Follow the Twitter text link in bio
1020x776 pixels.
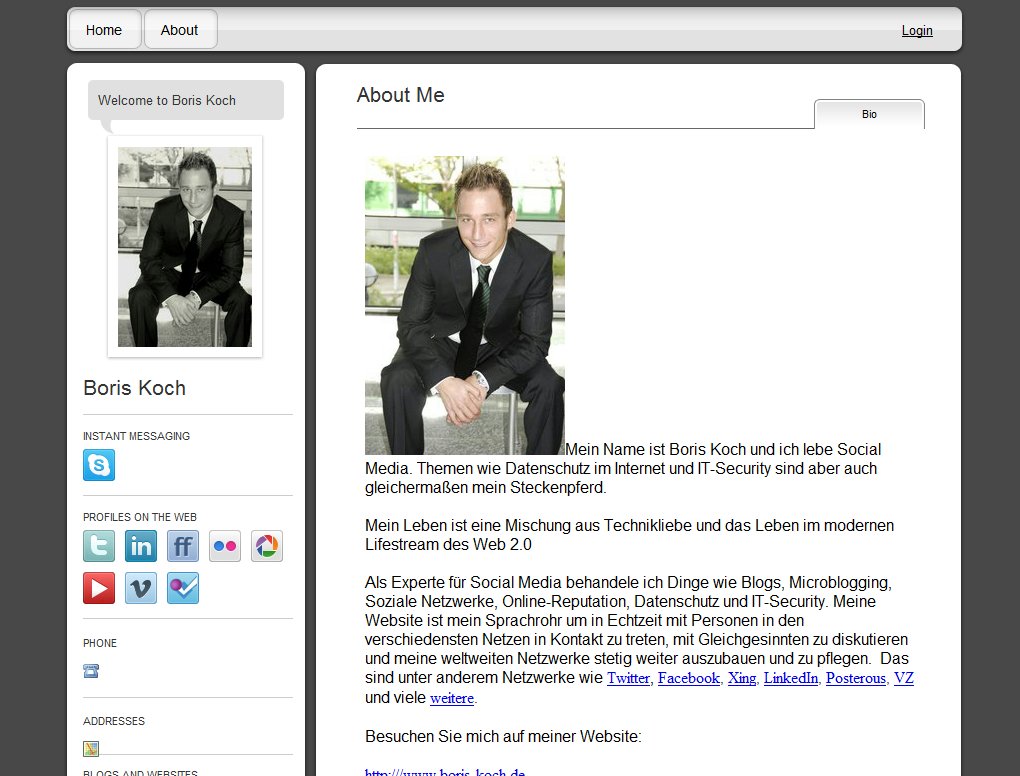click(x=628, y=678)
